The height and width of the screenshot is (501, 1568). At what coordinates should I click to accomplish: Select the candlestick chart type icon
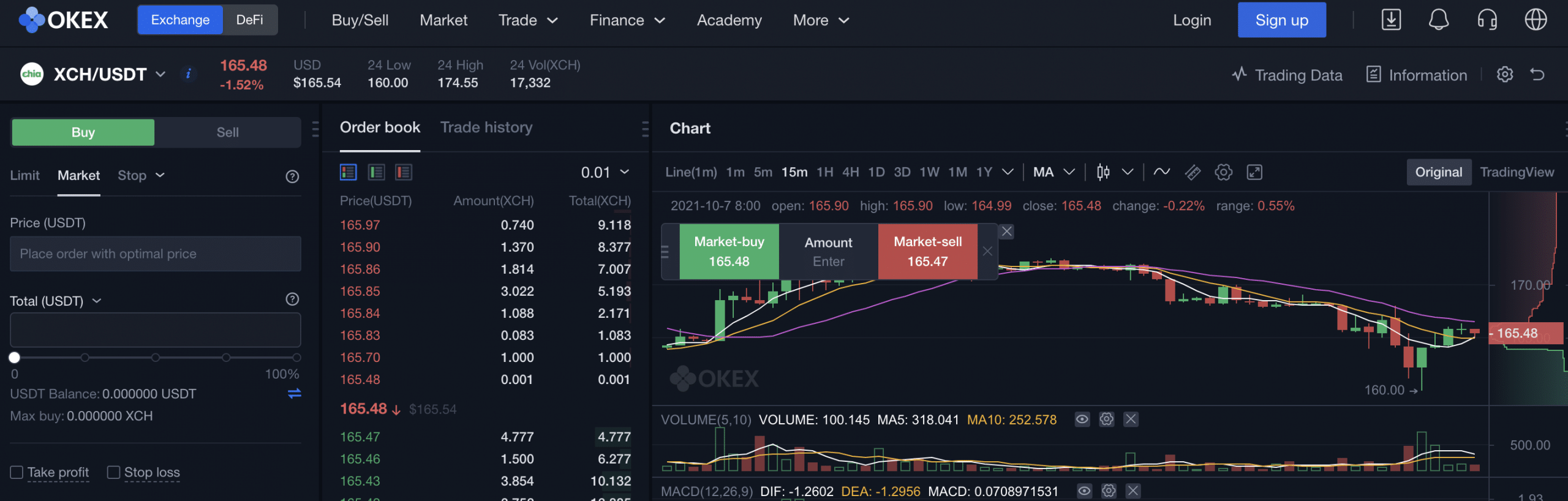tap(1103, 172)
